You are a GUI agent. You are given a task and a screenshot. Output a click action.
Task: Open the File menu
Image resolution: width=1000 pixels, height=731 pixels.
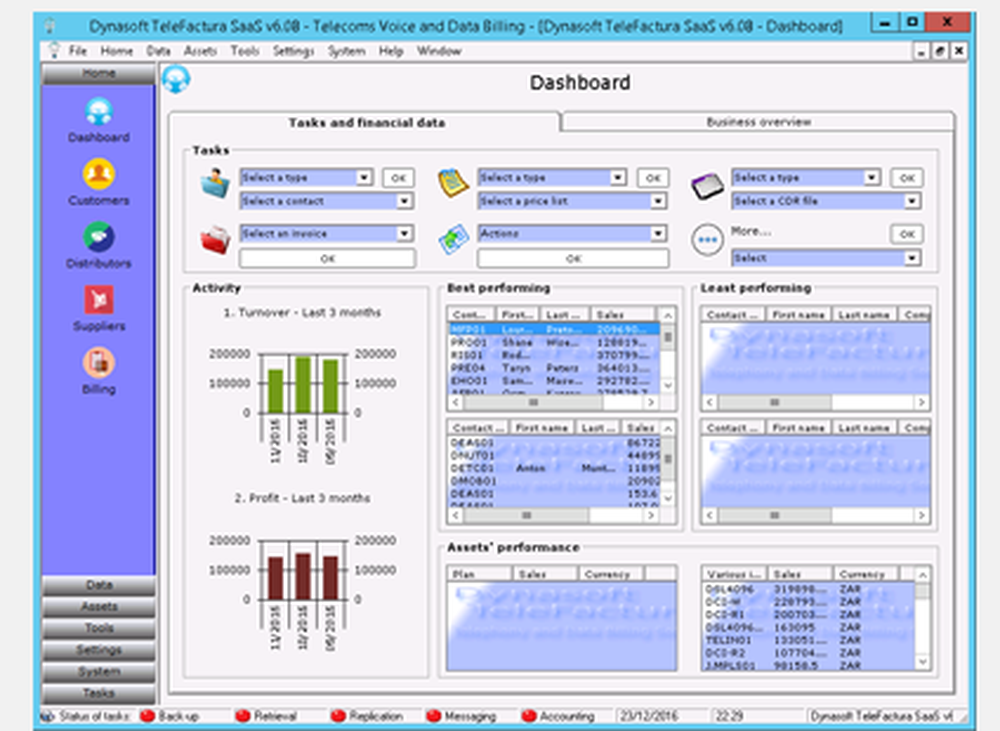(78, 51)
